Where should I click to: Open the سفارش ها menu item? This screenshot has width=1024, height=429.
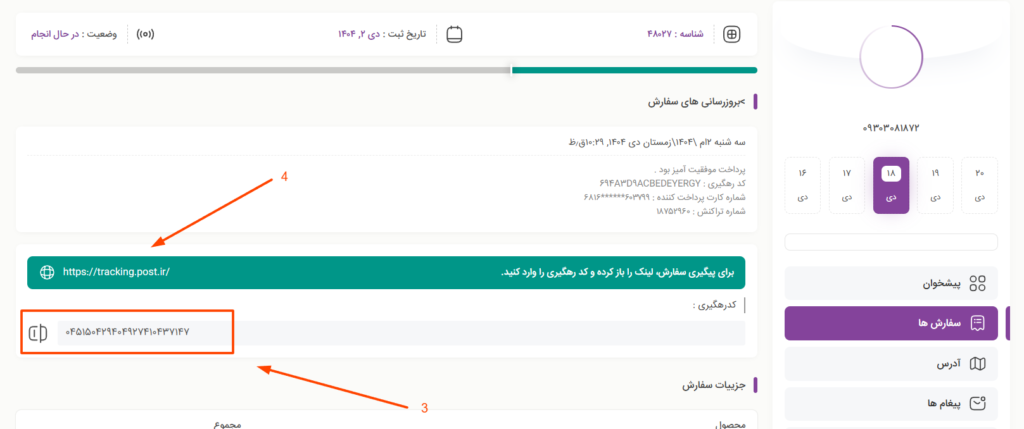(x=891, y=323)
